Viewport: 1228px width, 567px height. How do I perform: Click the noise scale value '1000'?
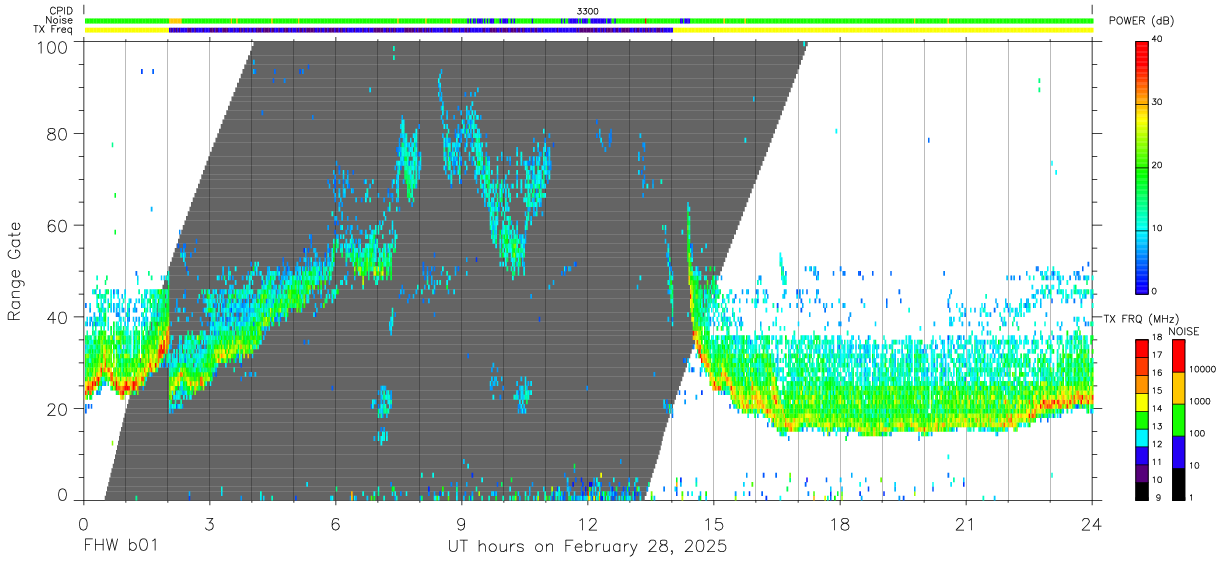click(1199, 402)
